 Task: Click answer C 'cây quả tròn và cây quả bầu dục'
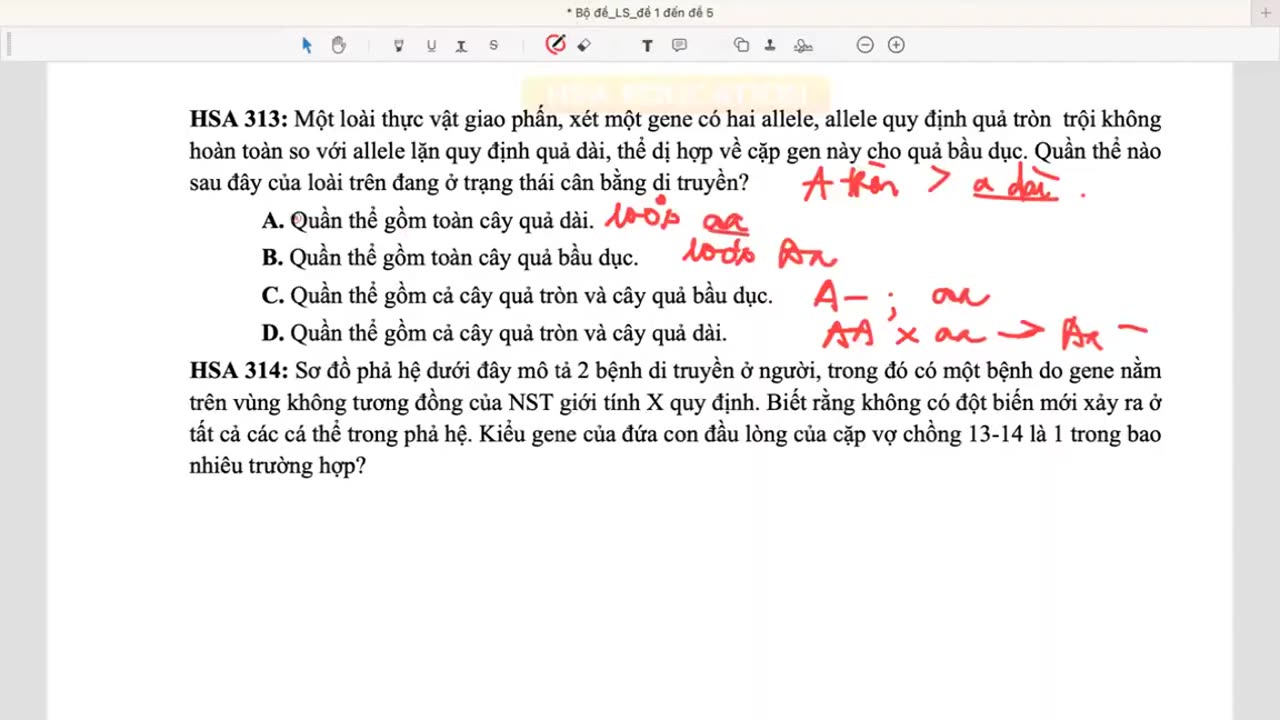[615, 296]
